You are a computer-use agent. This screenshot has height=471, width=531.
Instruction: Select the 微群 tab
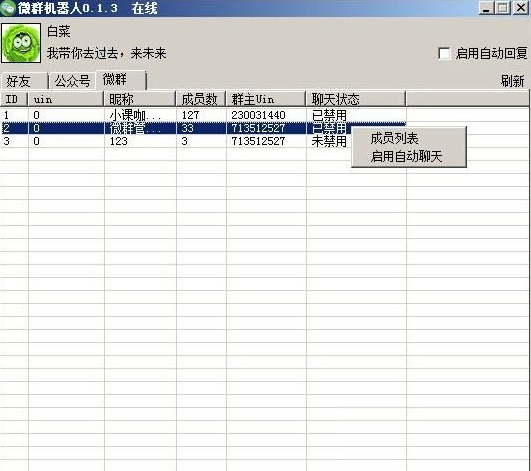pos(121,80)
